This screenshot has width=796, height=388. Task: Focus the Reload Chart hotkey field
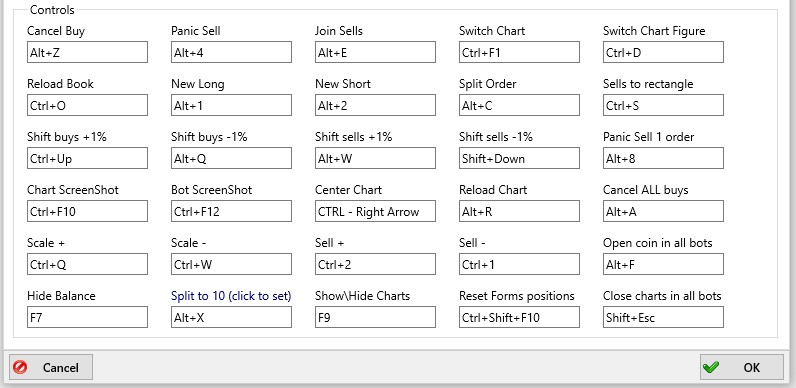pyautogui.click(x=519, y=211)
